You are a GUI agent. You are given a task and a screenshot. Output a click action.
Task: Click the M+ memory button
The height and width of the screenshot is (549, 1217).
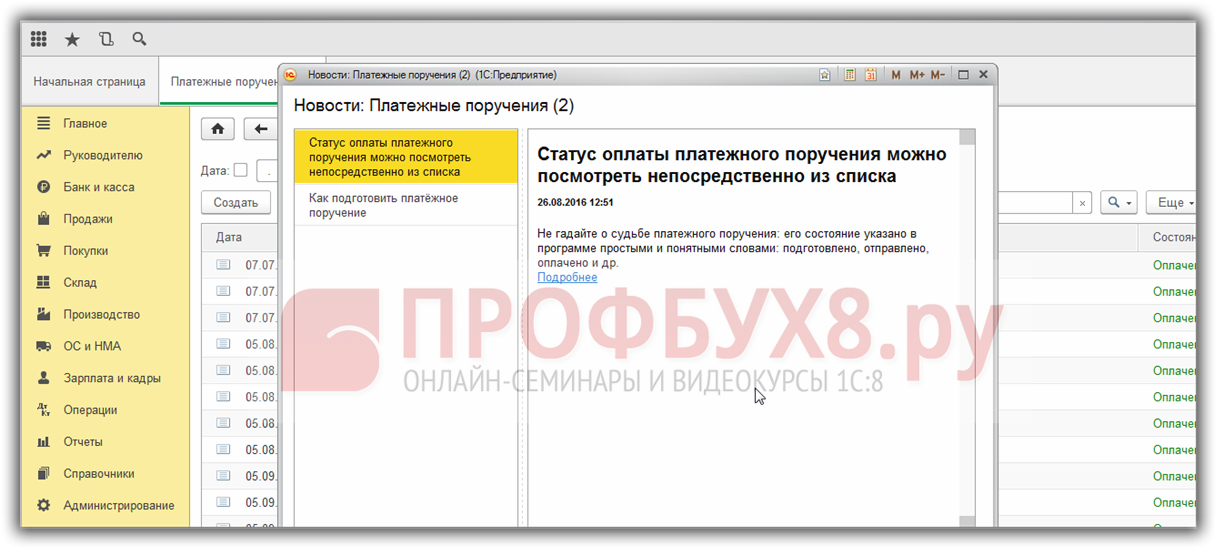[x=917, y=75]
